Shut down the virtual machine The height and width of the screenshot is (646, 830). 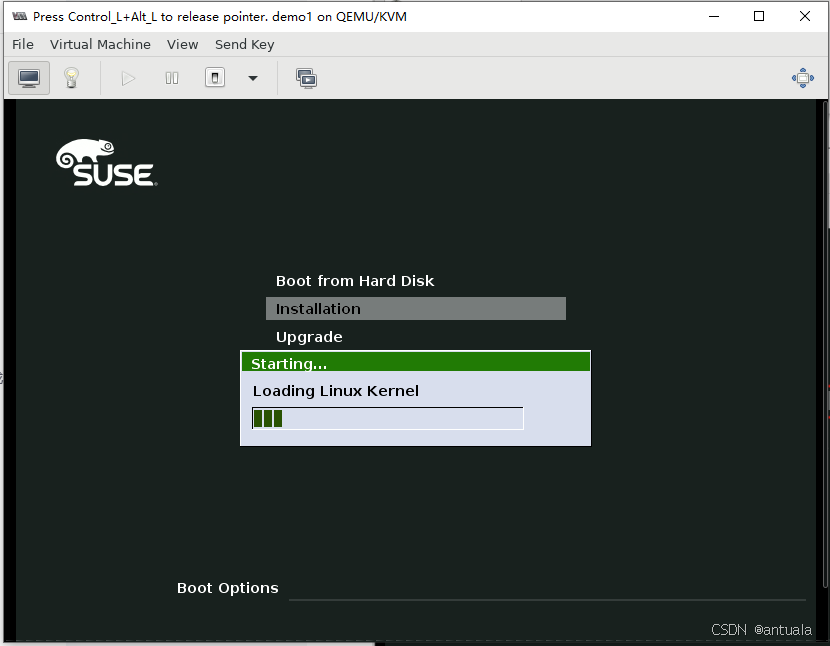(x=215, y=78)
